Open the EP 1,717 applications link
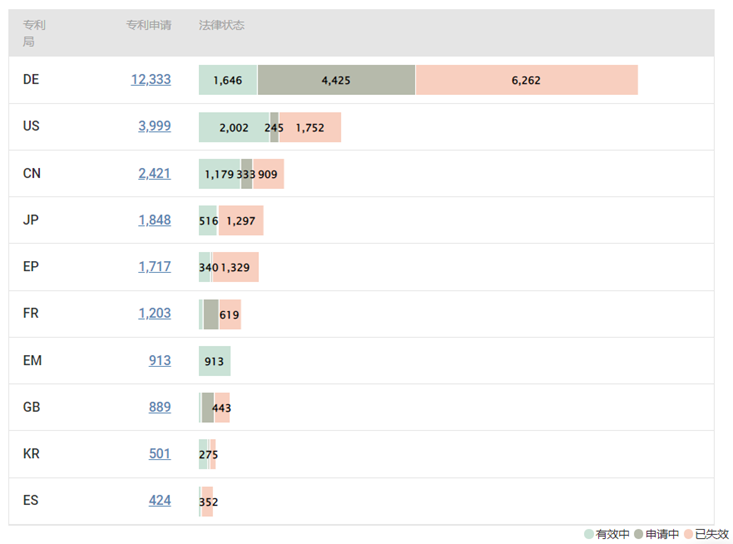Image resolution: width=733 pixels, height=544 pixels. coord(154,267)
